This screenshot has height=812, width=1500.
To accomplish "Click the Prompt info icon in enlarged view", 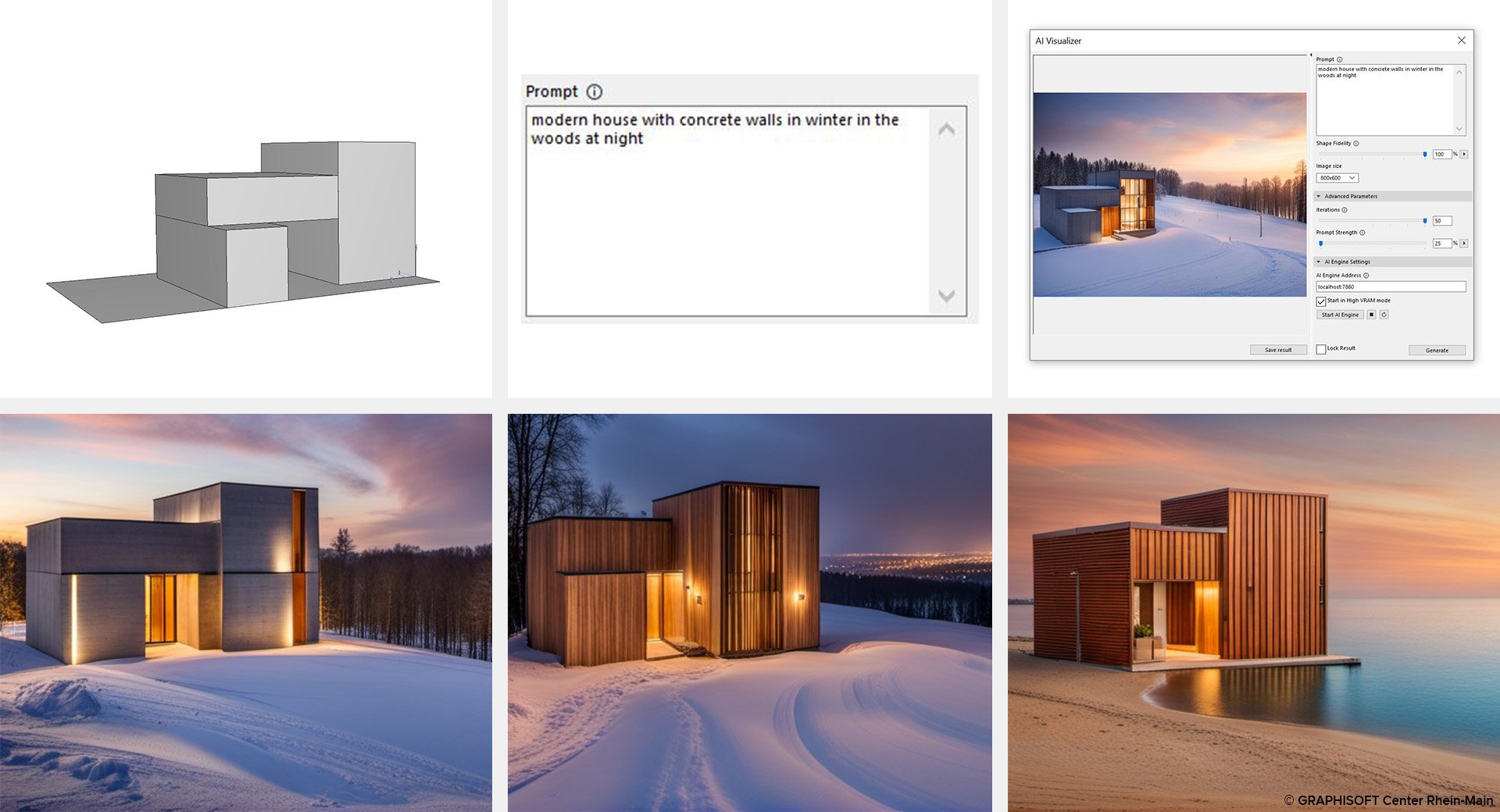I will click(595, 92).
